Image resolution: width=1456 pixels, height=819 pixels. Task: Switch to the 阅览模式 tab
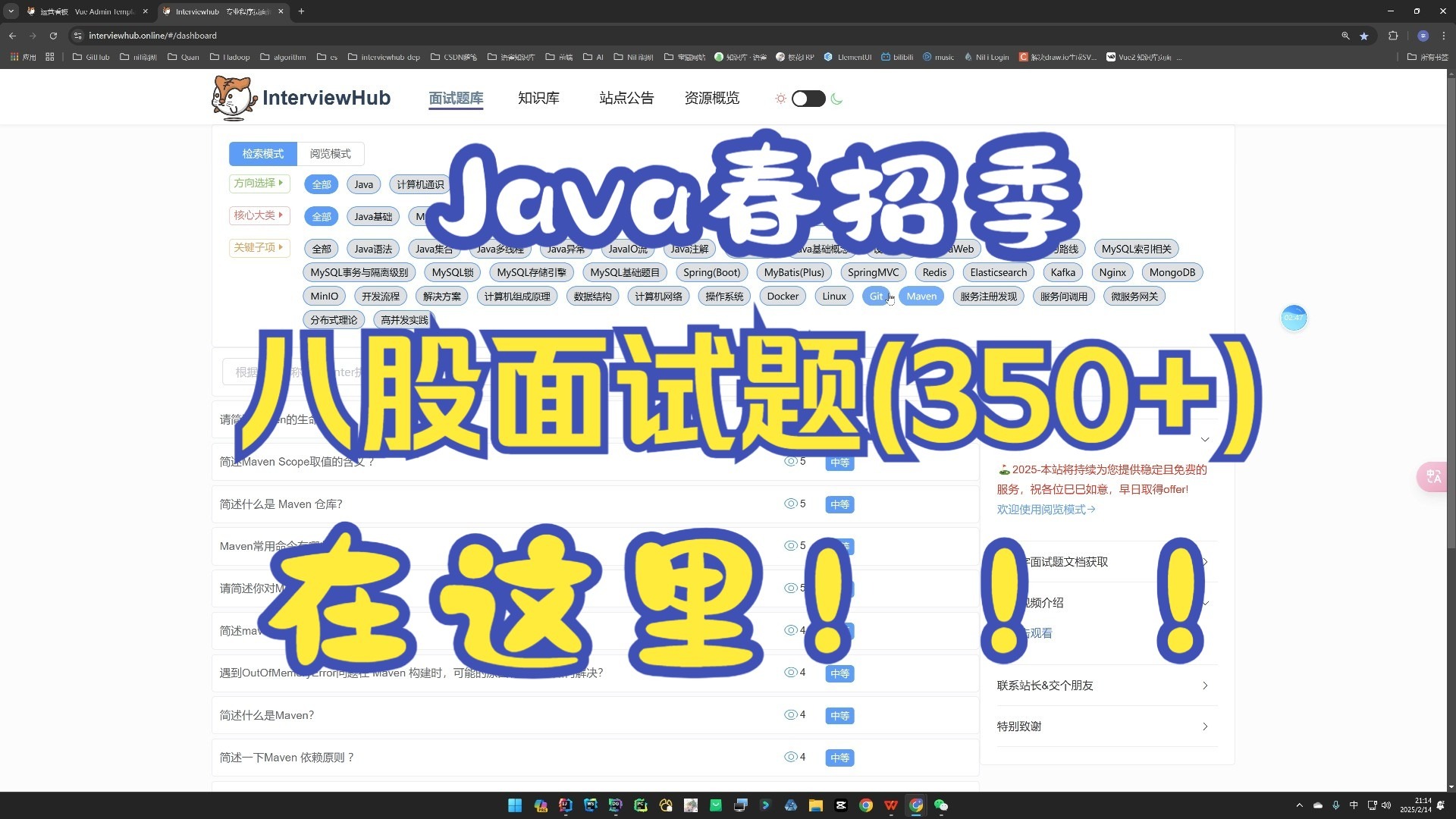(330, 154)
